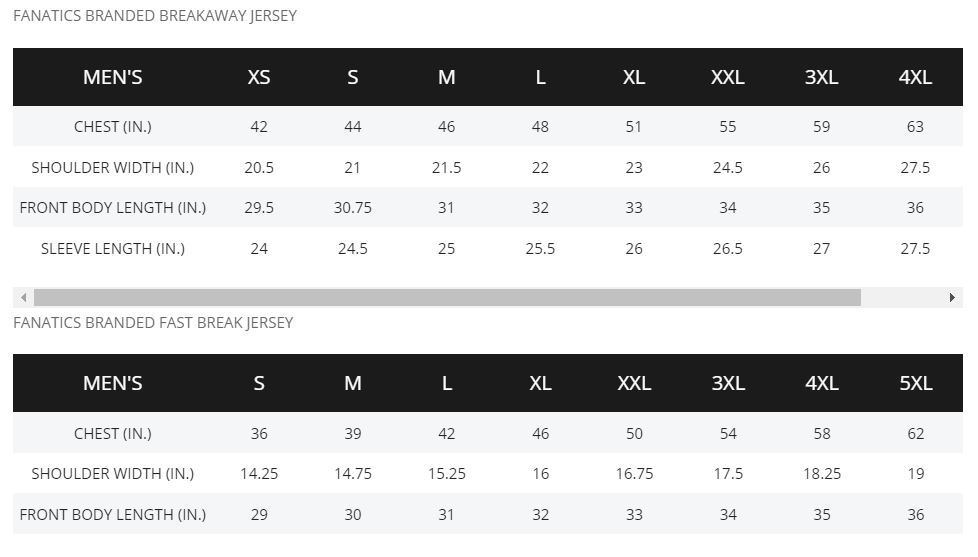Click the 25.5 sleeve length cell

(x=540, y=249)
